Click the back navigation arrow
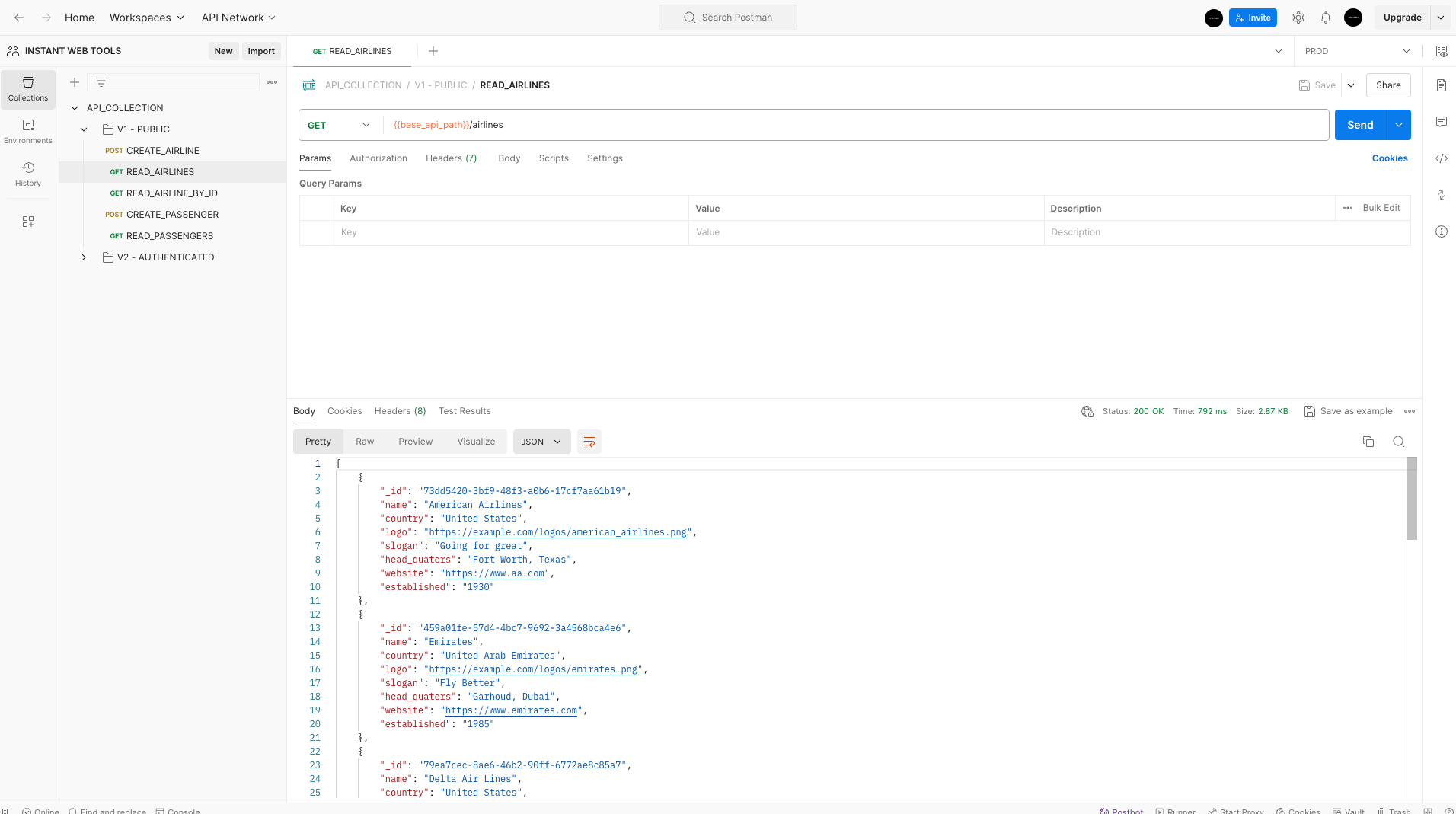1456x814 pixels. 19,18
